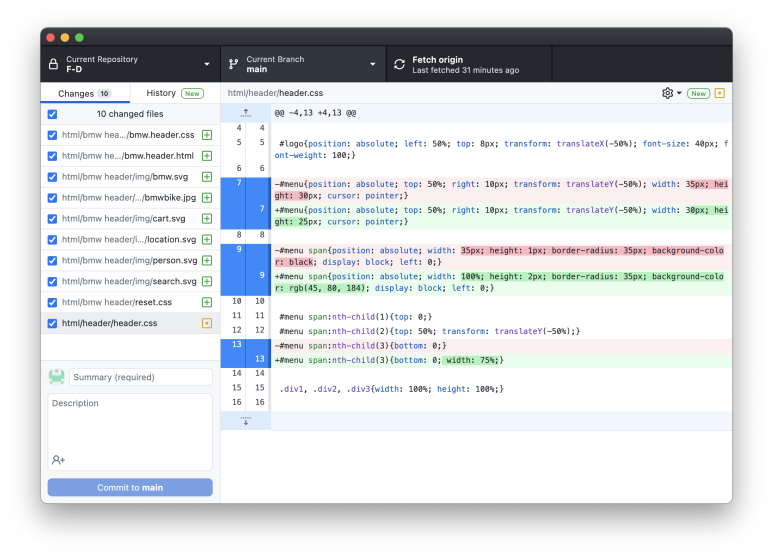Viewport: 773px width, 557px height.
Task: Uncheck html/header/header.css file checkbox
Action: point(52,323)
